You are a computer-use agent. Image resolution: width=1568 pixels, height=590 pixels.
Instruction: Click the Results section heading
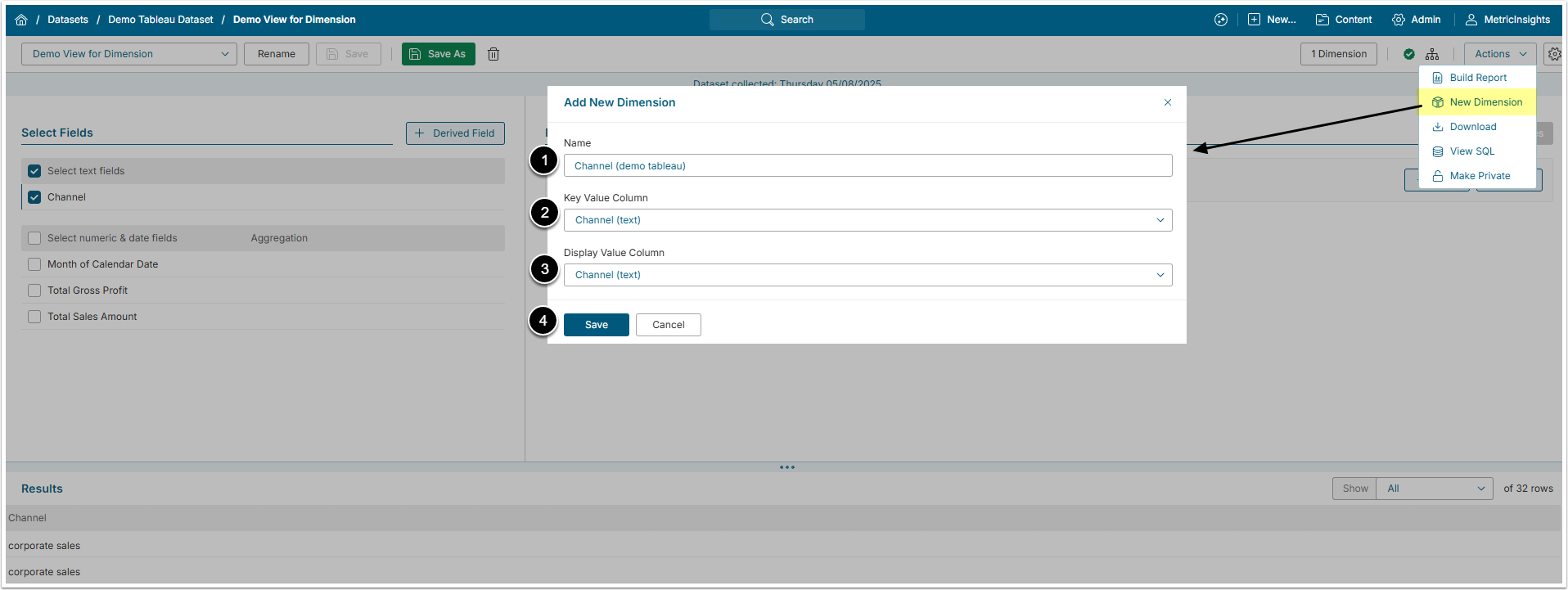[42, 489]
